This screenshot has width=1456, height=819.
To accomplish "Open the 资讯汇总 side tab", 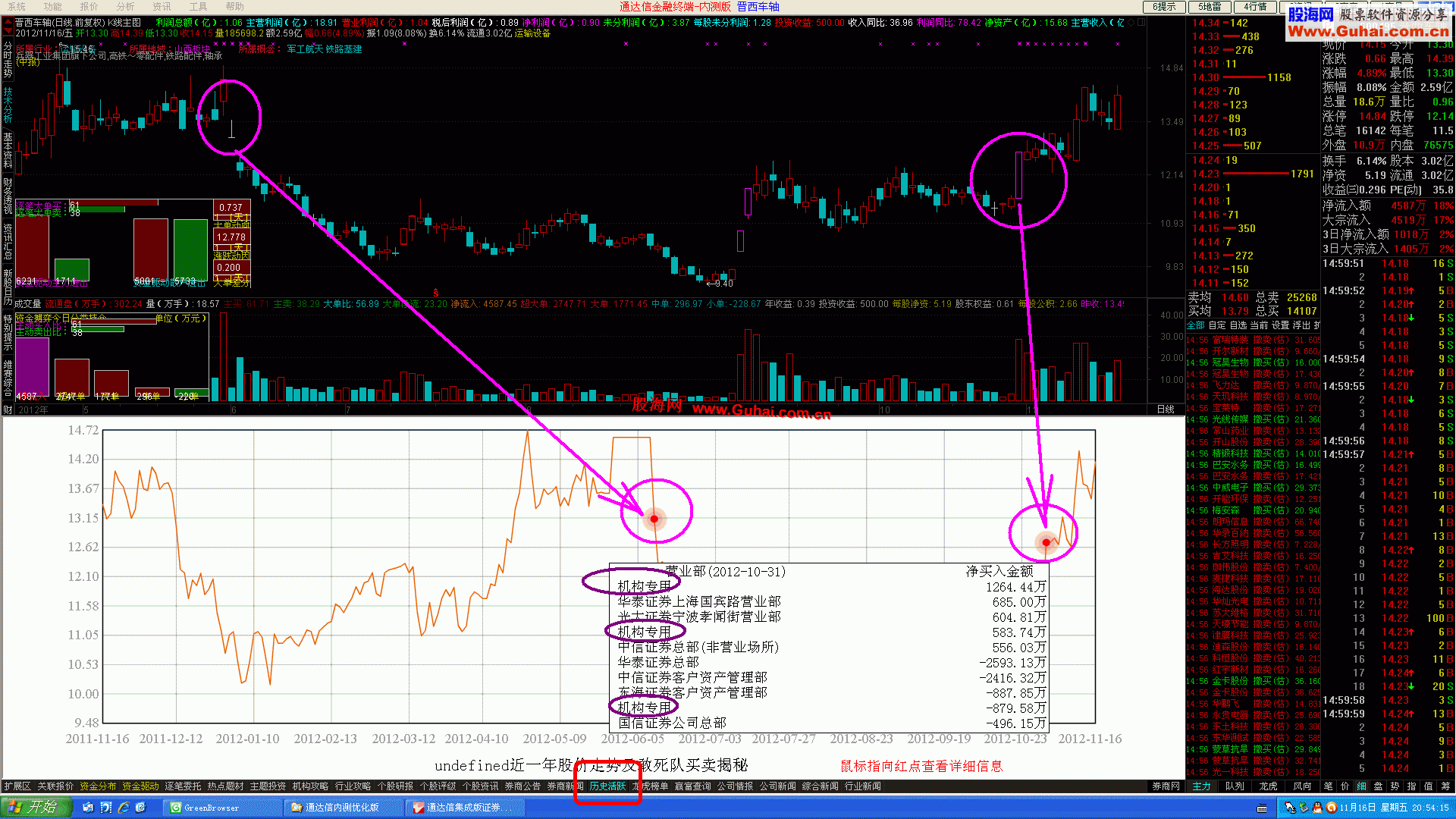I will 8,241.
